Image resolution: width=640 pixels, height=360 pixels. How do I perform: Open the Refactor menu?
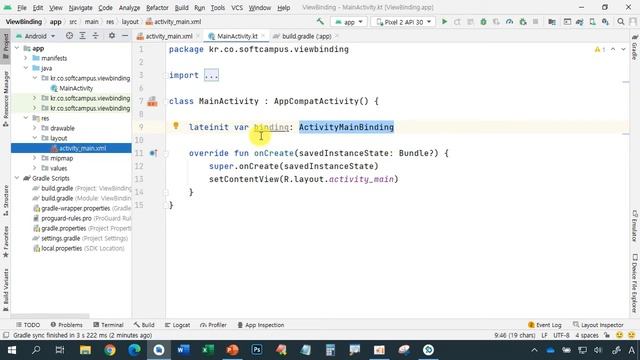pos(157,7)
